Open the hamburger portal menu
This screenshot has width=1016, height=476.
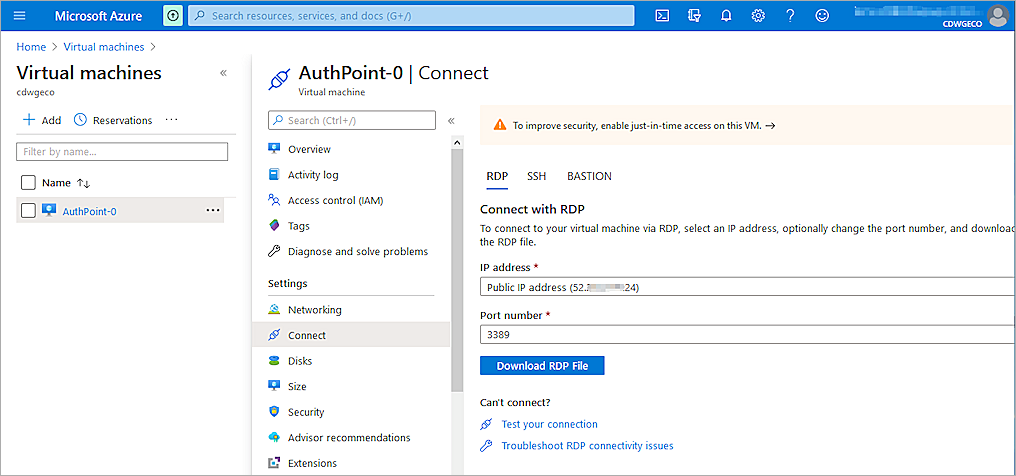point(20,16)
